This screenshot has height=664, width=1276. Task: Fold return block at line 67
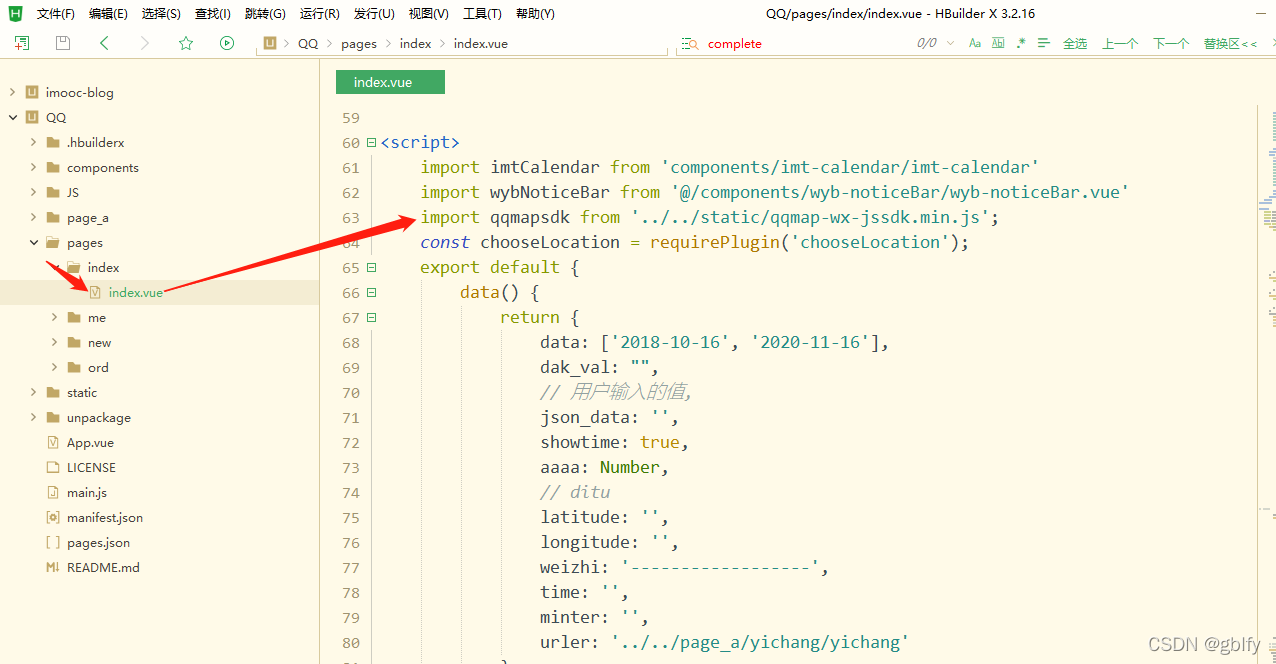372,317
